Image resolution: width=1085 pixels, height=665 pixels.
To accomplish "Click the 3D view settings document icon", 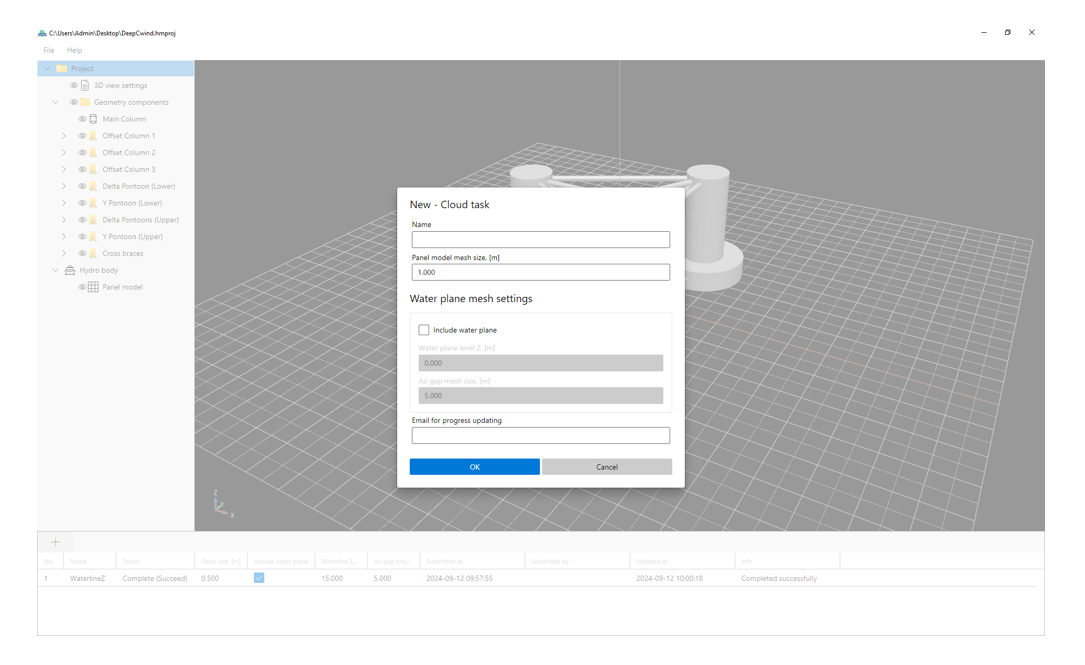I will (x=85, y=85).
